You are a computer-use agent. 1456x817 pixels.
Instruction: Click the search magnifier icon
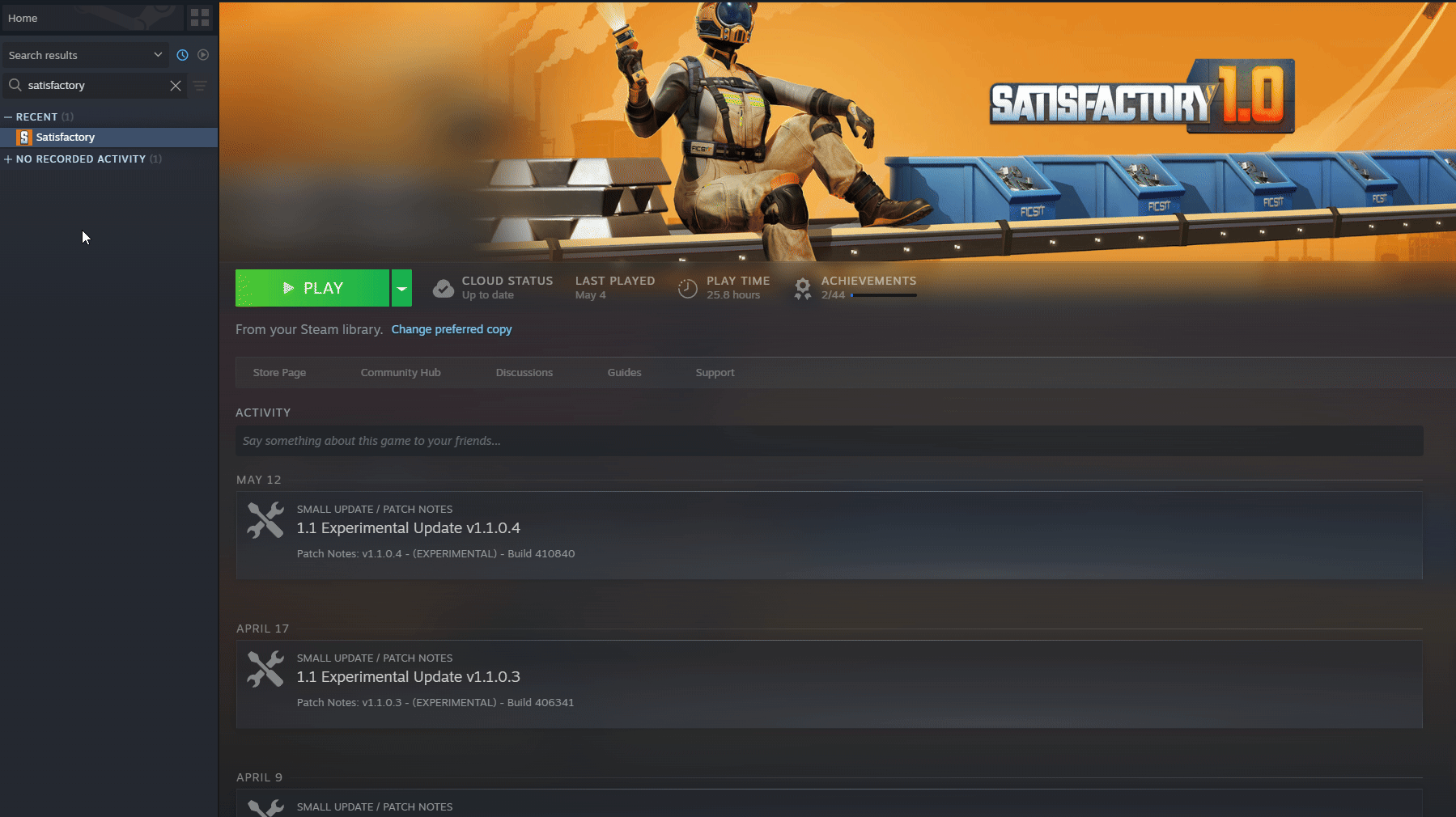[x=15, y=85]
